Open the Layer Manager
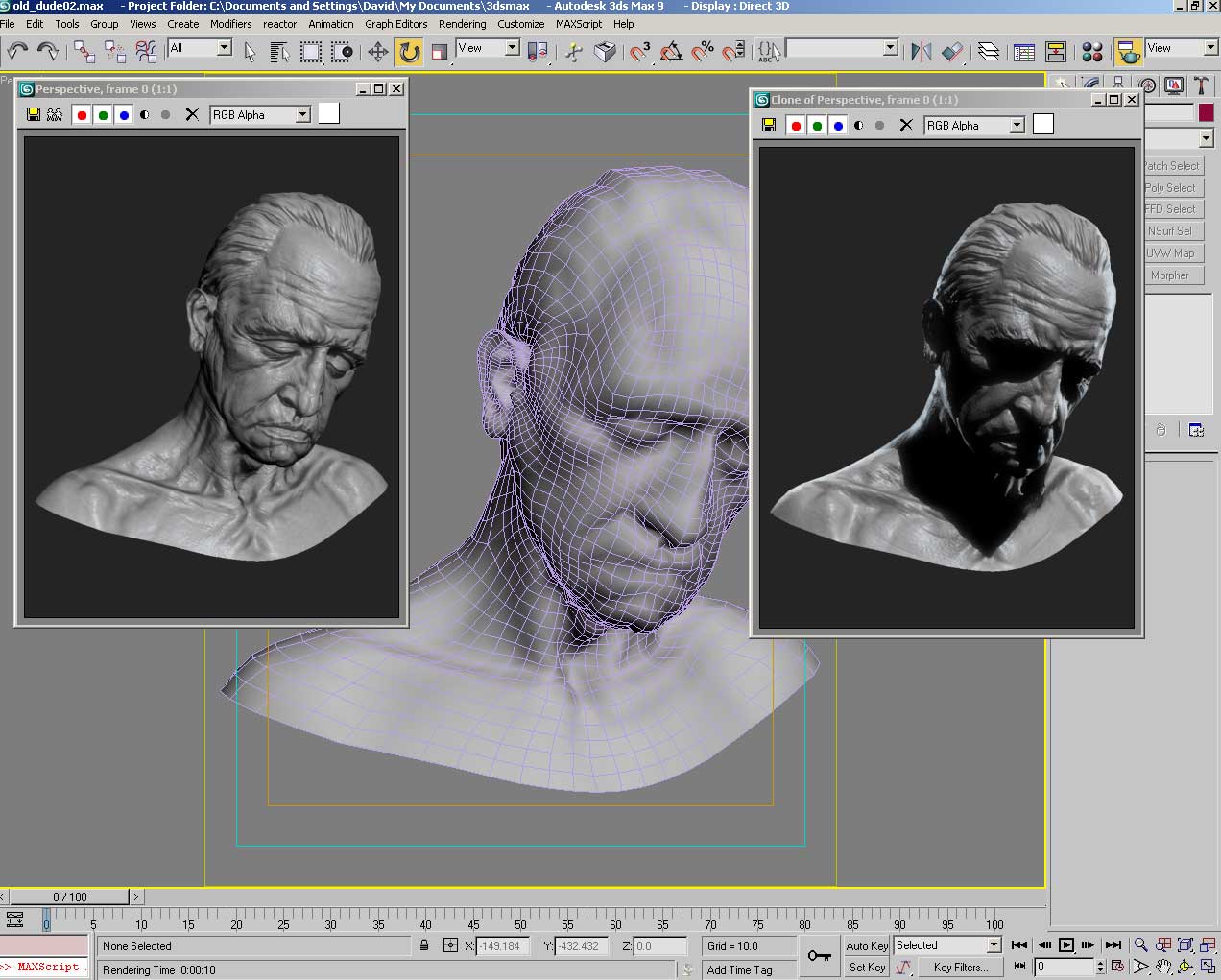The image size is (1221, 980). click(x=989, y=51)
